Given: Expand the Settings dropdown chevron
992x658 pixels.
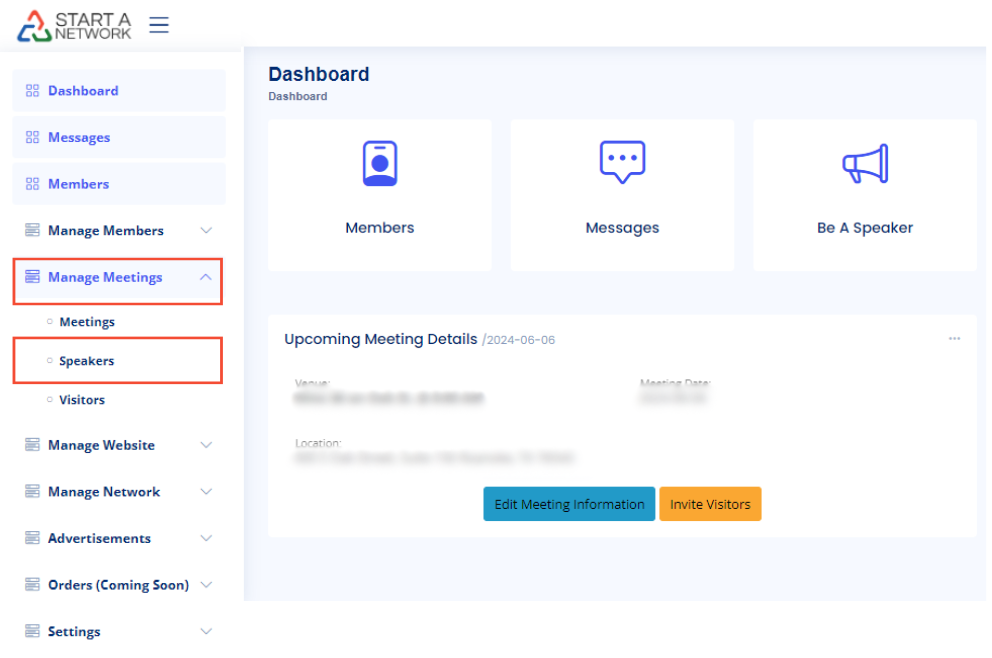Looking at the screenshot, I should pyautogui.click(x=206, y=632).
